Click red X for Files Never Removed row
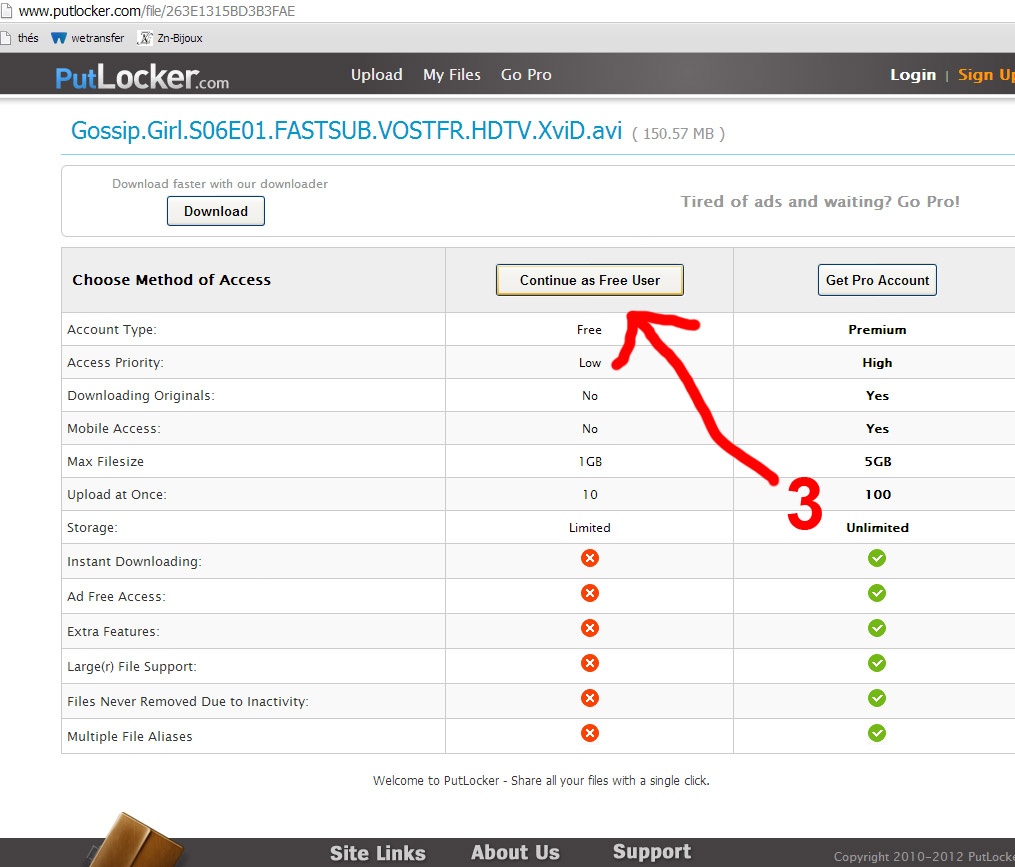The height and width of the screenshot is (867, 1015). click(590, 698)
